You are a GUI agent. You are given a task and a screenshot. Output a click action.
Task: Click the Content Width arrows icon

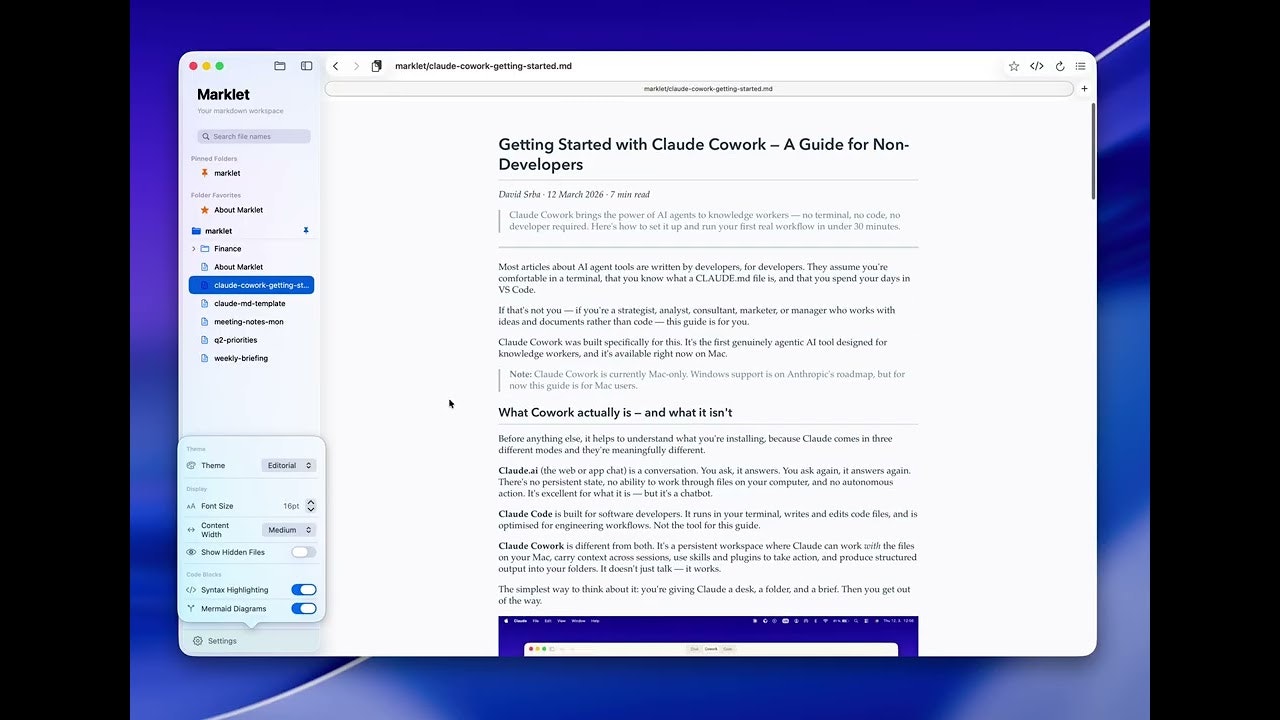tap(191, 530)
